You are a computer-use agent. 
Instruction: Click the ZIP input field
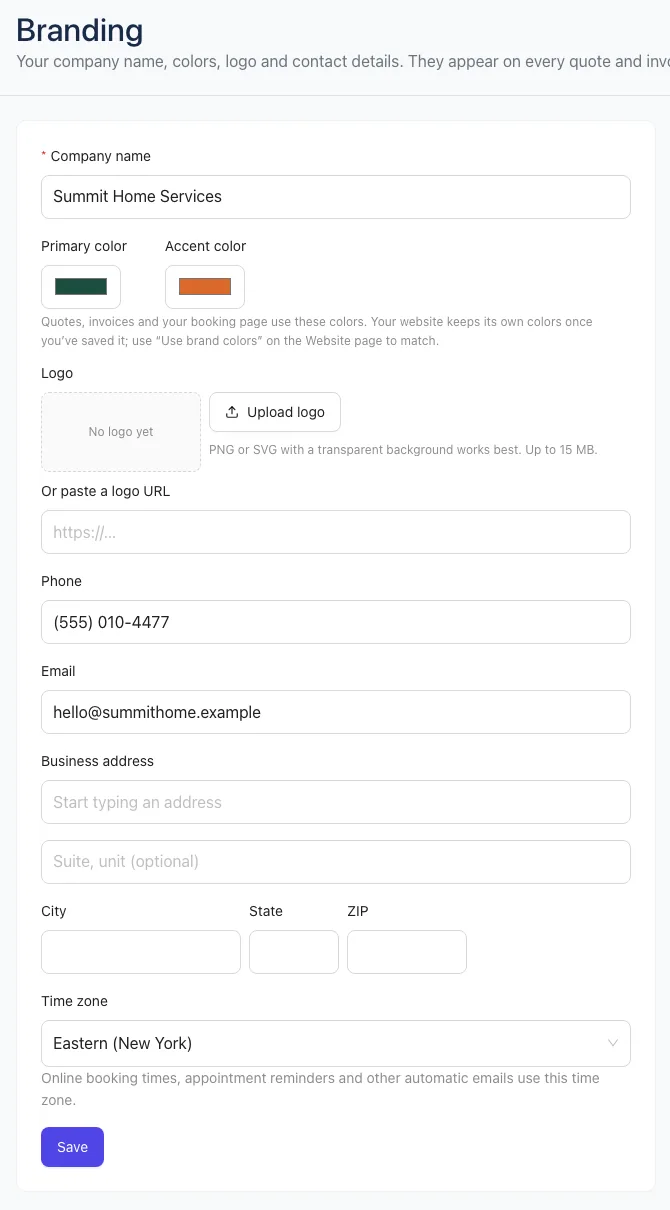point(407,952)
